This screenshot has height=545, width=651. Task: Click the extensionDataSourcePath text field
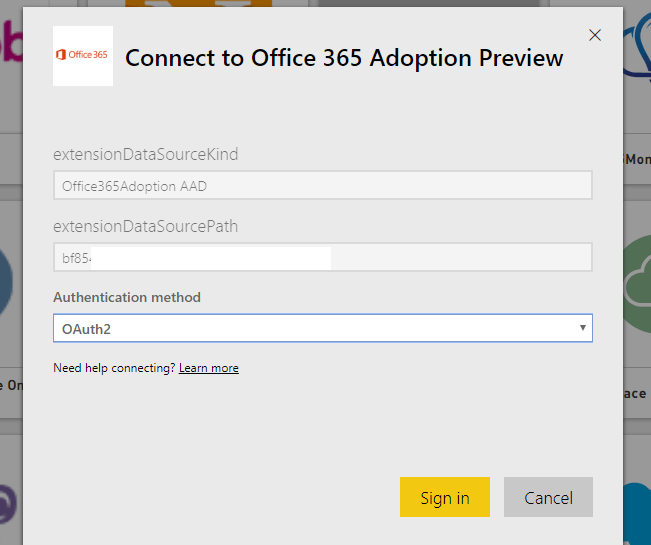[322, 257]
